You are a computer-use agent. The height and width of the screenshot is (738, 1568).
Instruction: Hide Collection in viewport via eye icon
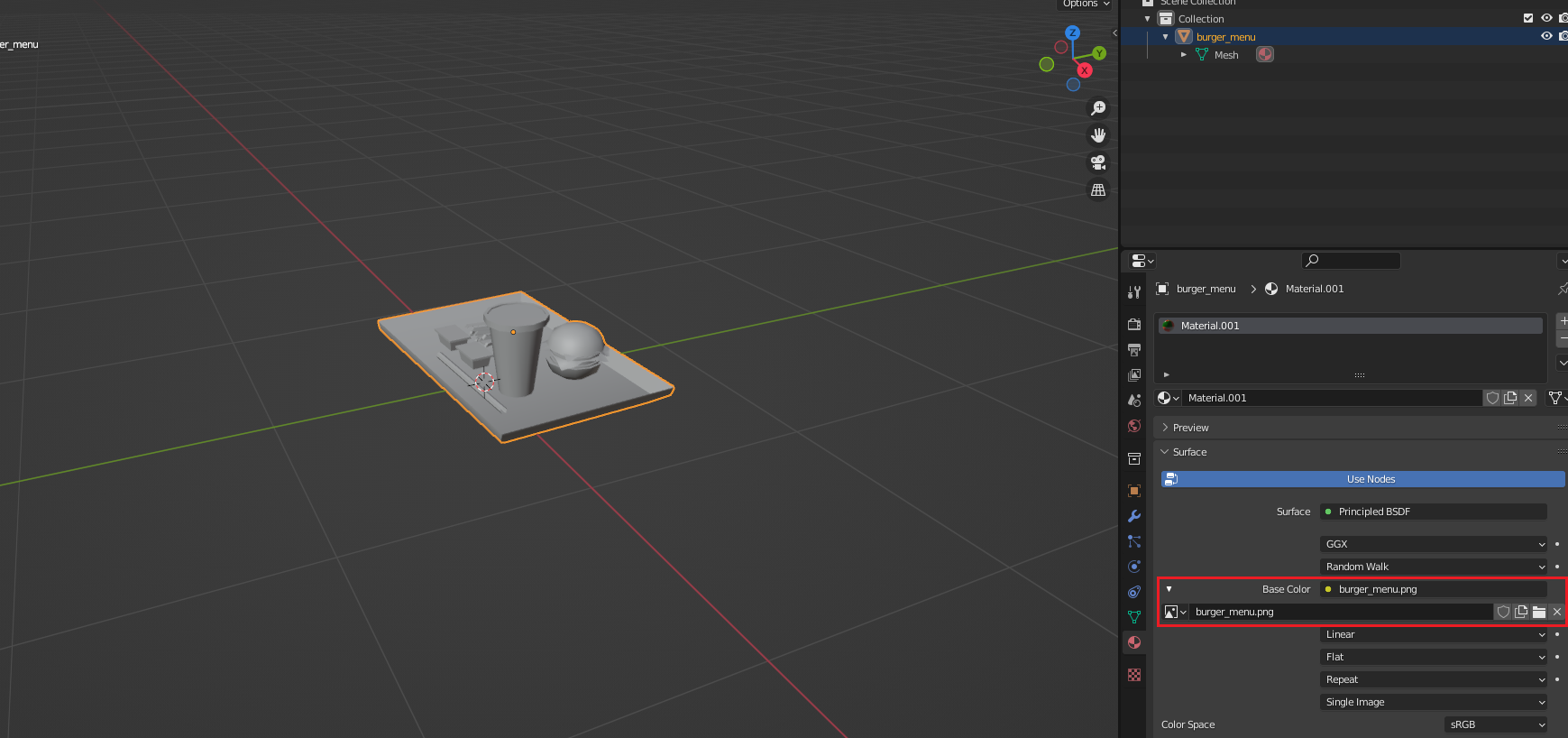click(x=1546, y=18)
